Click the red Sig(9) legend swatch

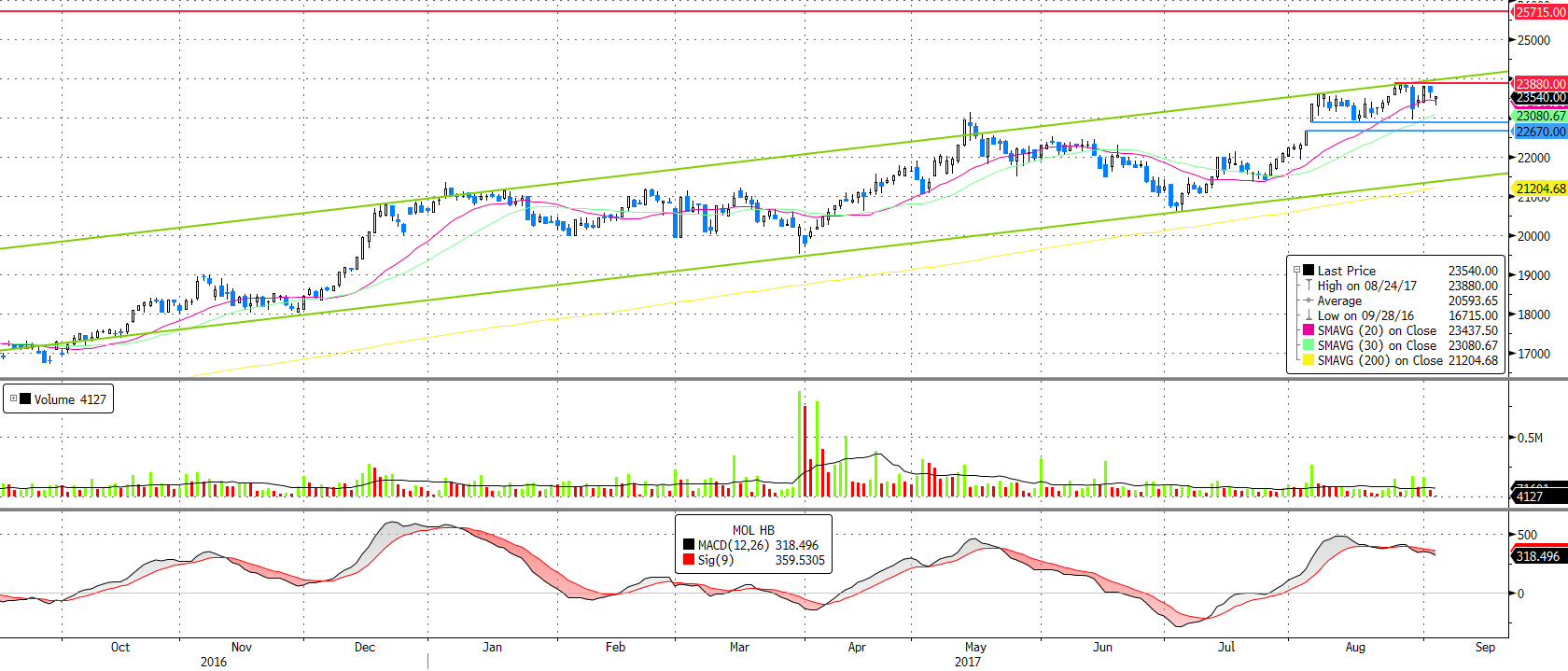(689, 560)
